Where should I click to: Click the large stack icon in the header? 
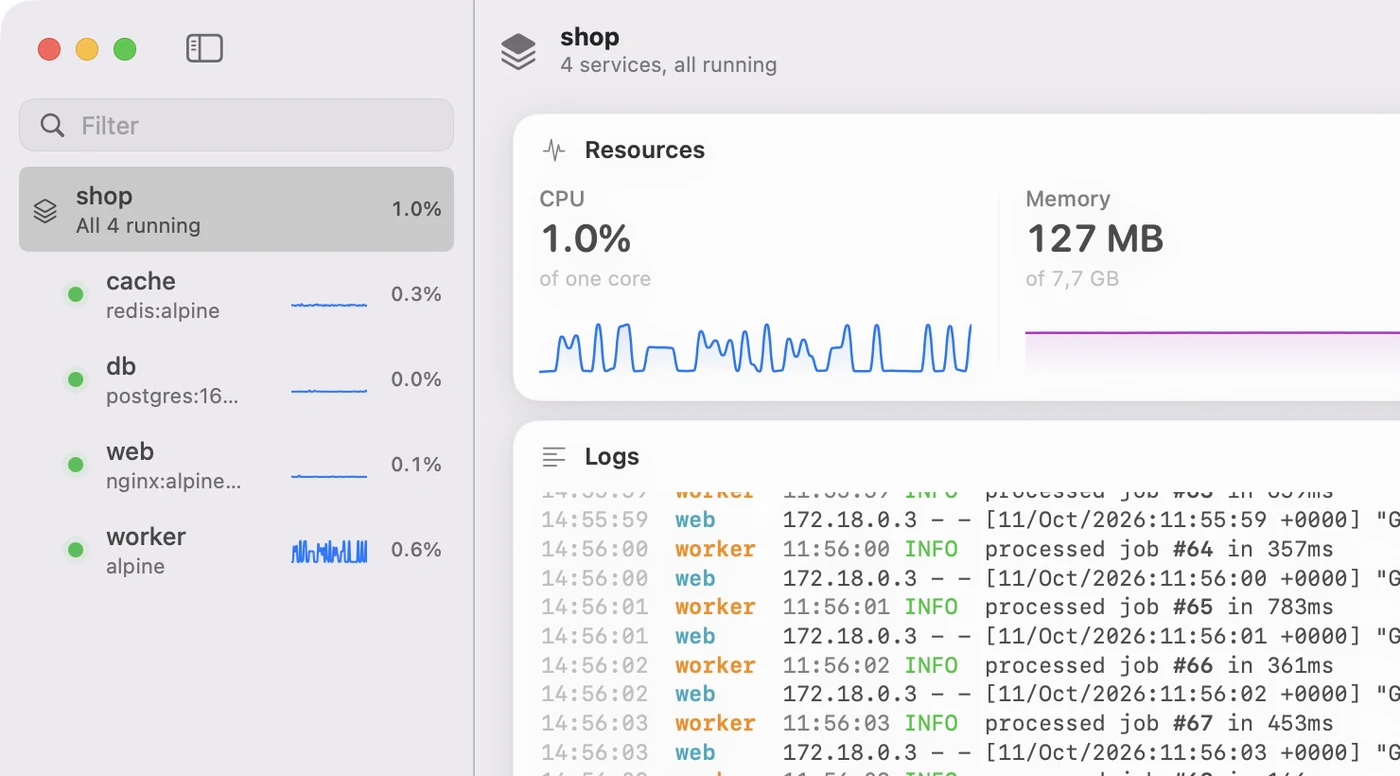[x=518, y=51]
